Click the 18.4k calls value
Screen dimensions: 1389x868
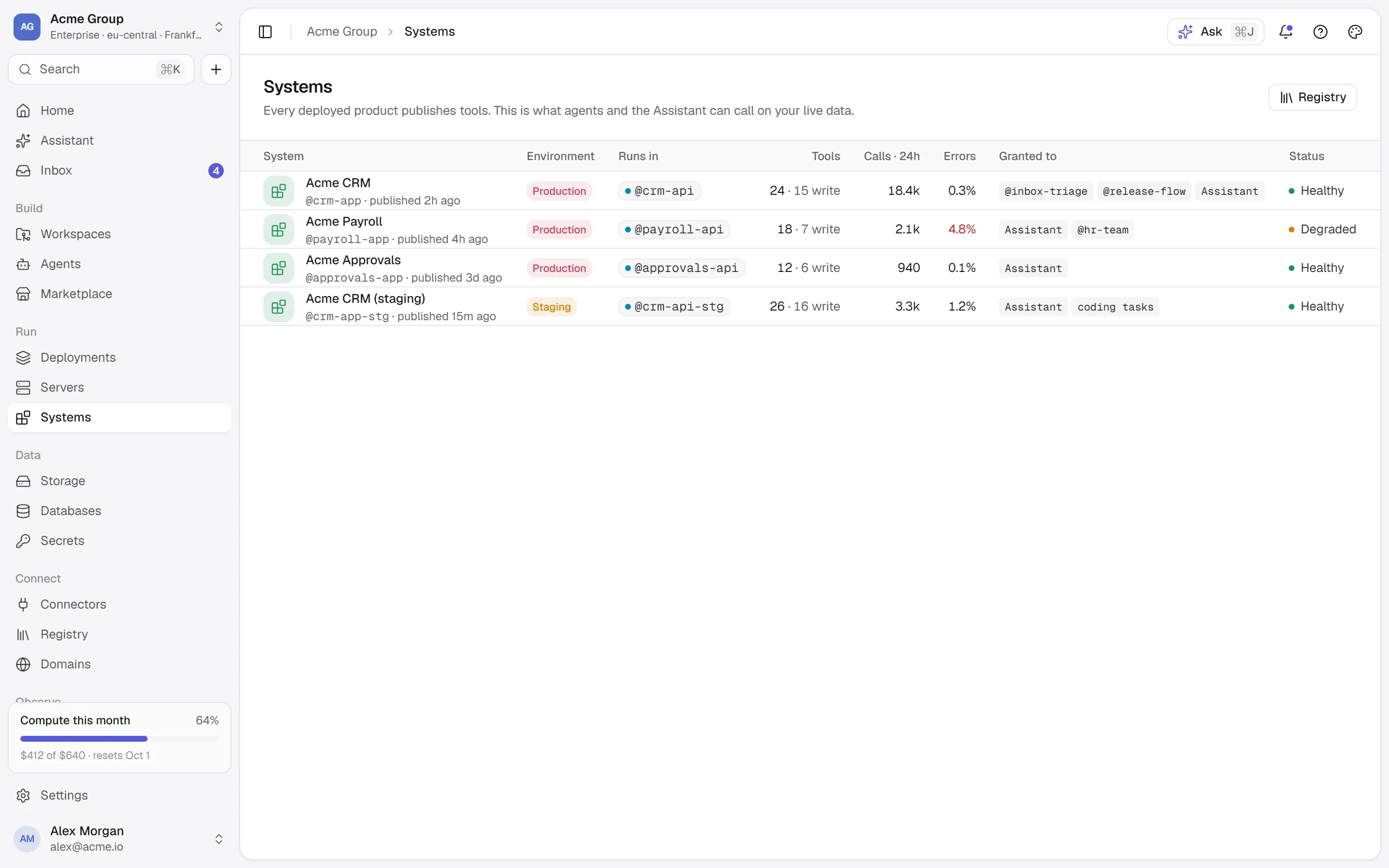tap(903, 191)
